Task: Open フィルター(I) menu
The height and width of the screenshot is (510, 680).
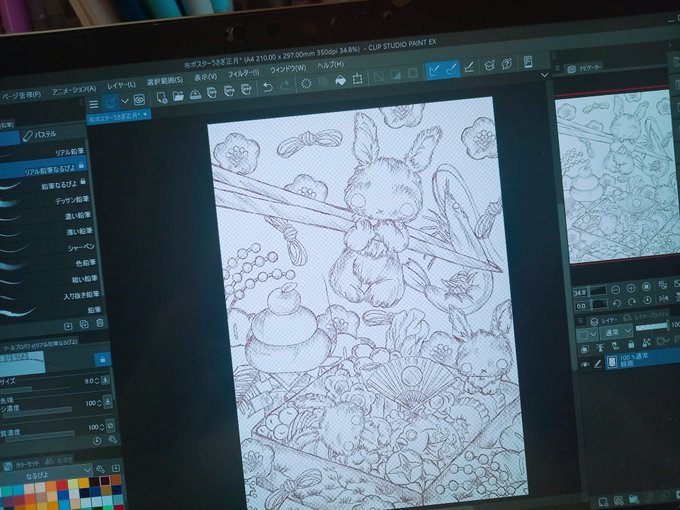Action: pyautogui.click(x=243, y=74)
